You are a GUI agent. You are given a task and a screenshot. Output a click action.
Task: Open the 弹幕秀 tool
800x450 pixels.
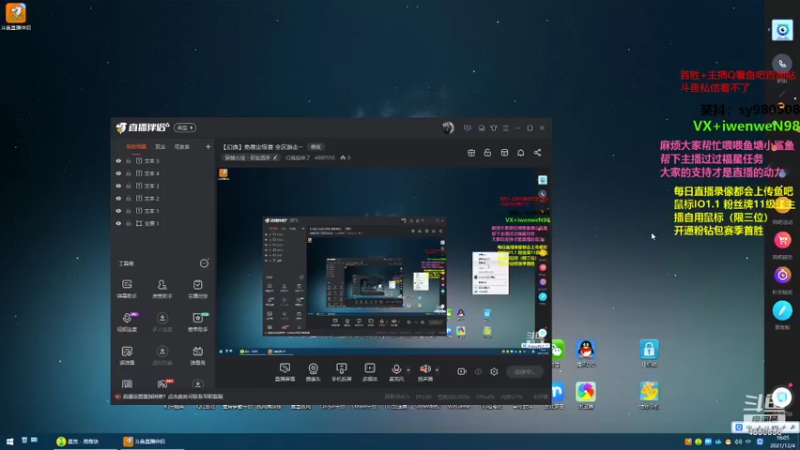197,355
